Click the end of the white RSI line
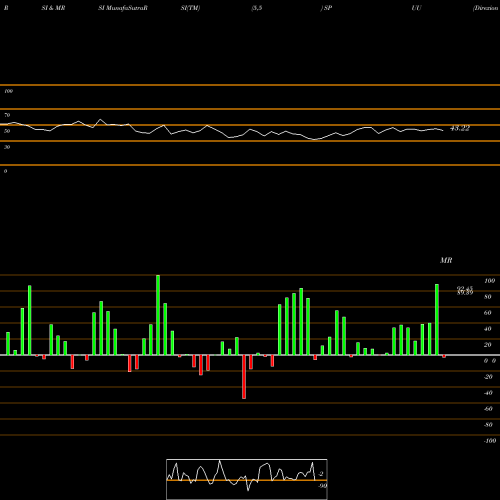The image size is (500, 500). [x=443, y=130]
